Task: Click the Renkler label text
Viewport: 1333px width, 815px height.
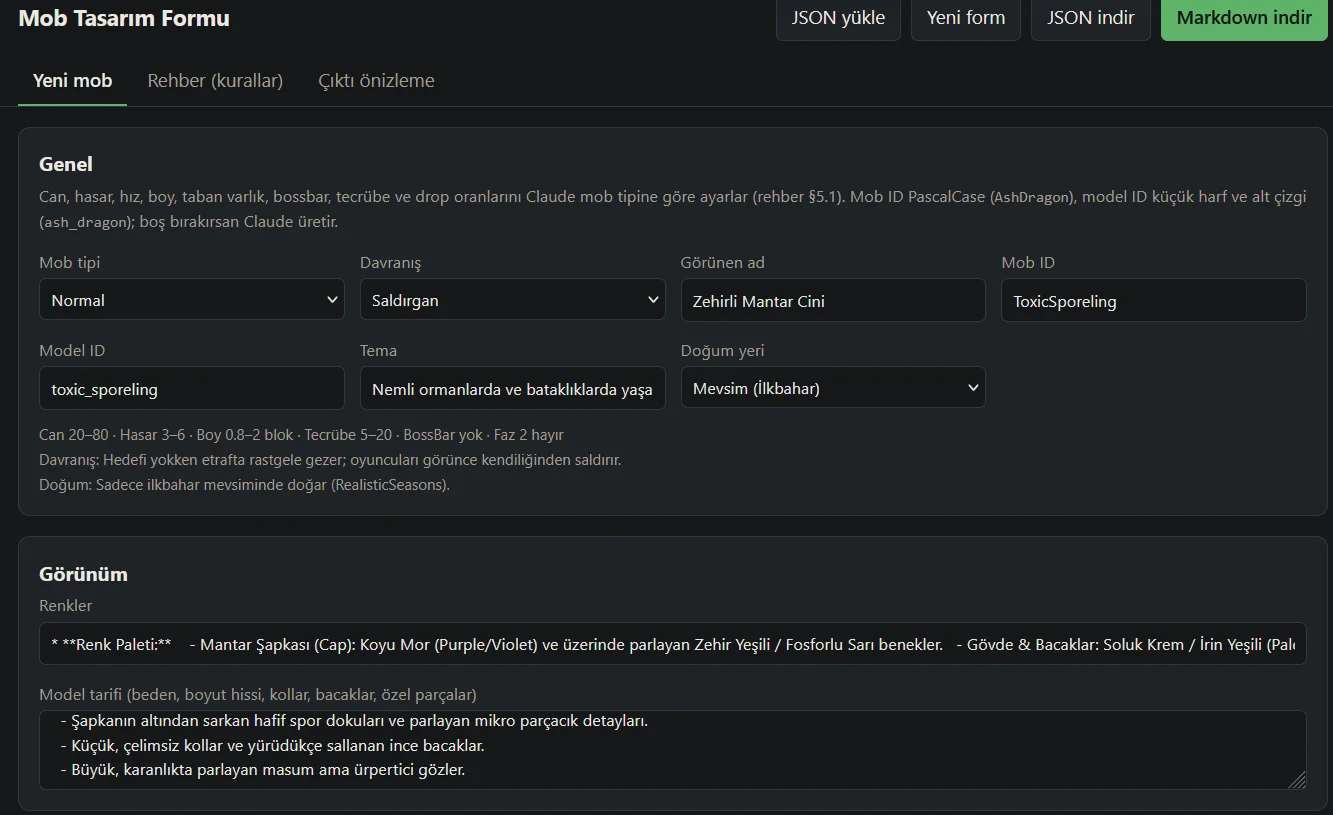Action: [66, 605]
